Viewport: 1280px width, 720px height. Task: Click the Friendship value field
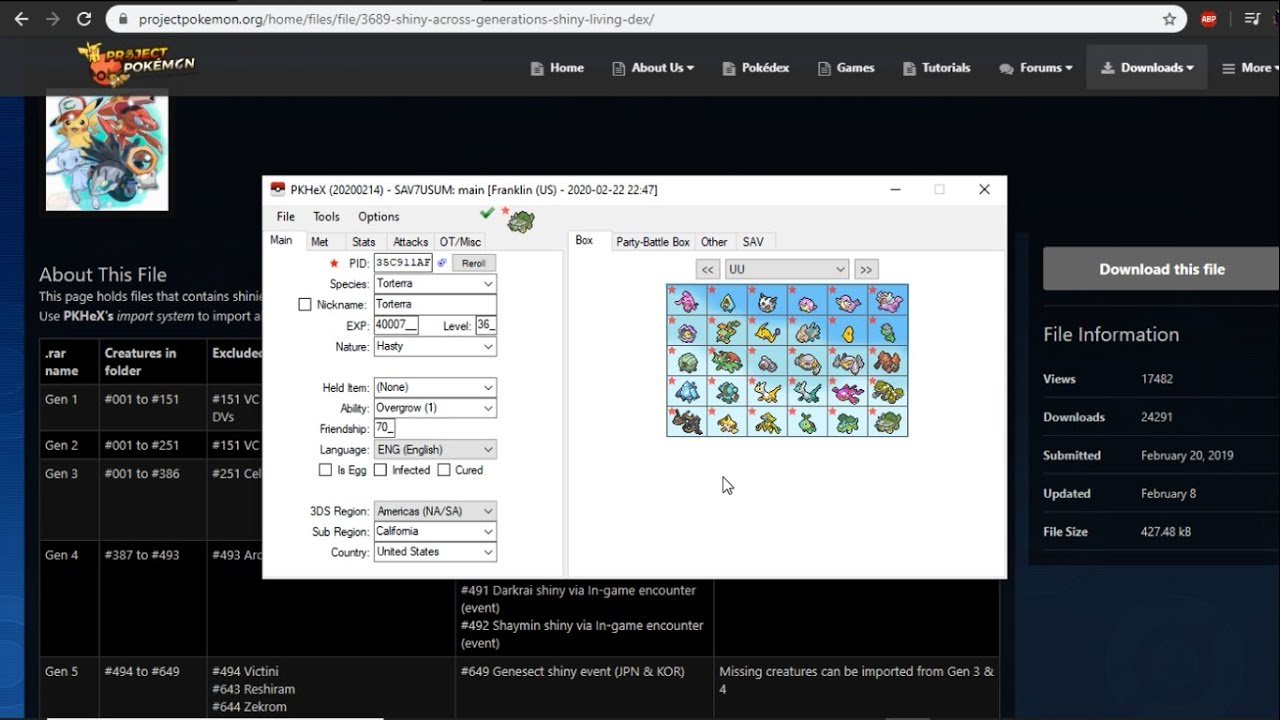tap(385, 428)
